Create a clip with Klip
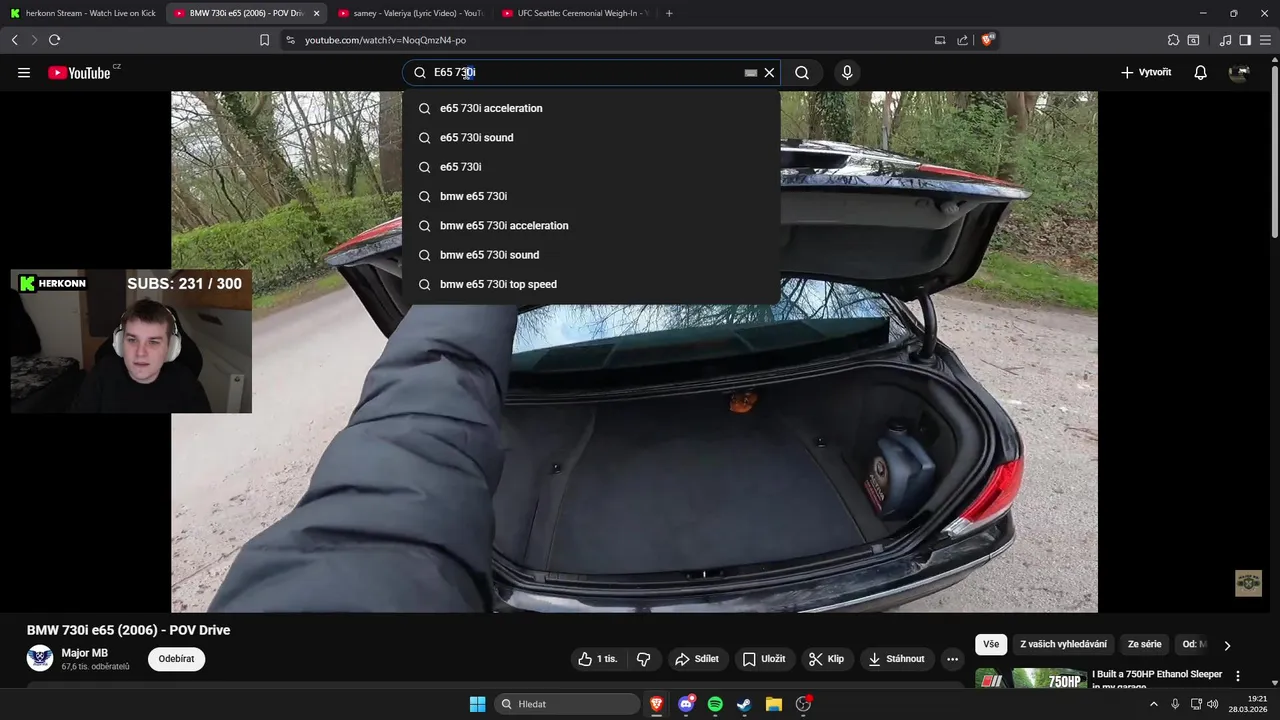This screenshot has height=720, width=1280. [826, 659]
